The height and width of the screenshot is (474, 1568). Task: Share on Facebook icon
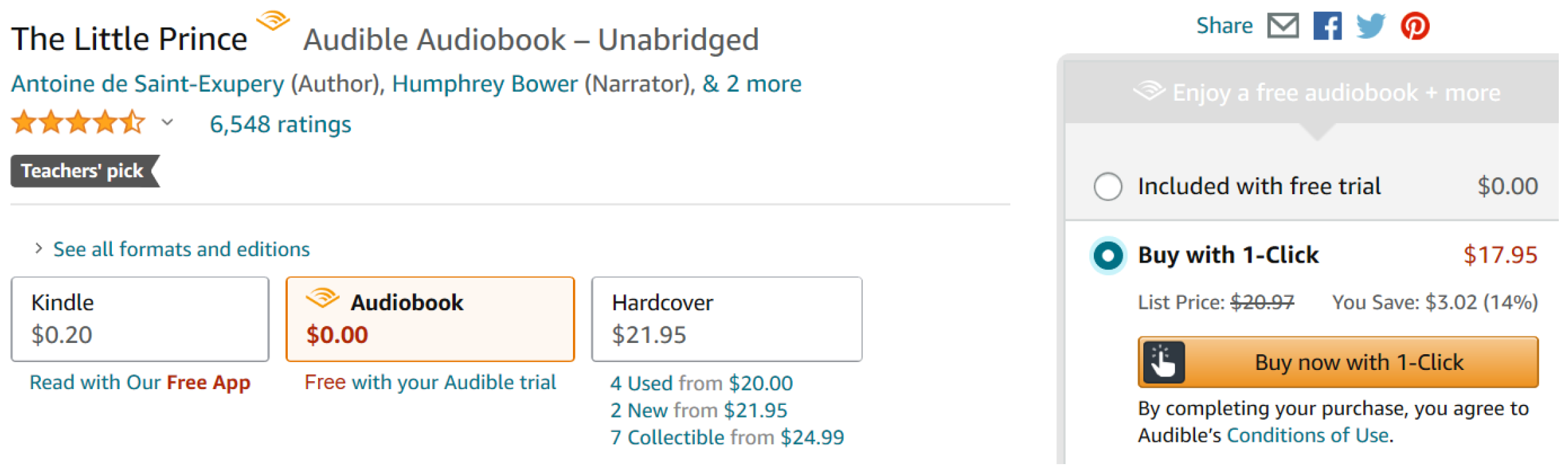pyautogui.click(x=1327, y=26)
